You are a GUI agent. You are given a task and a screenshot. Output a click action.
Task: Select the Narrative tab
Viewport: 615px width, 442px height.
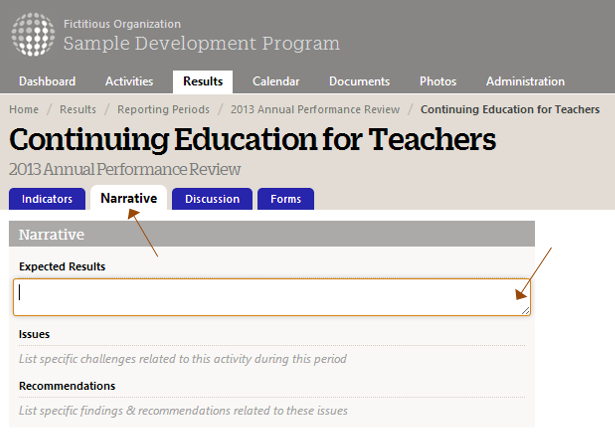(128, 198)
